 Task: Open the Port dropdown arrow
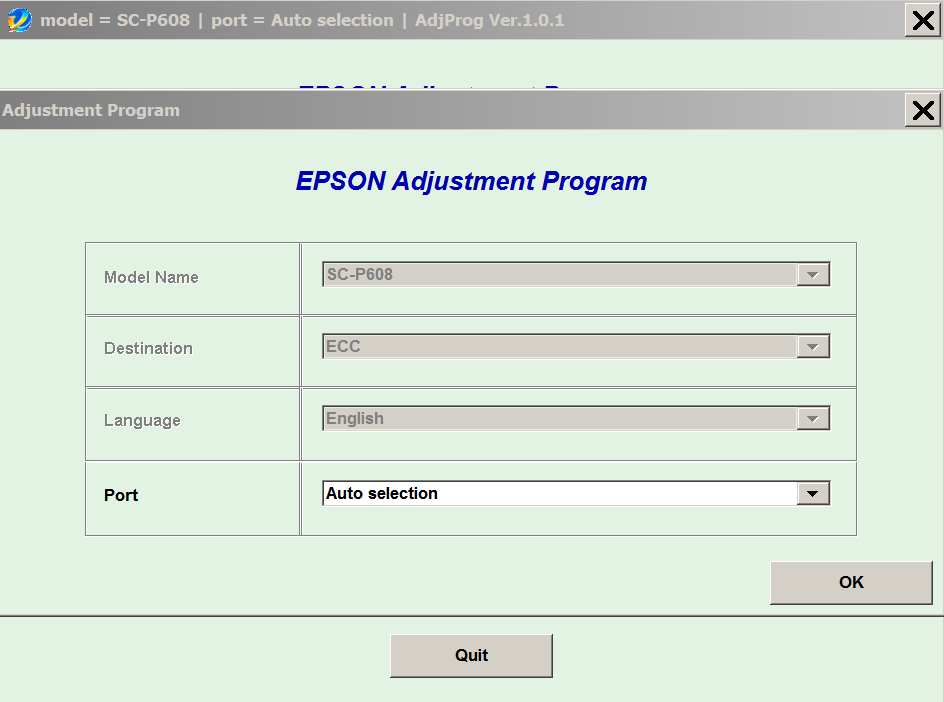(x=813, y=494)
